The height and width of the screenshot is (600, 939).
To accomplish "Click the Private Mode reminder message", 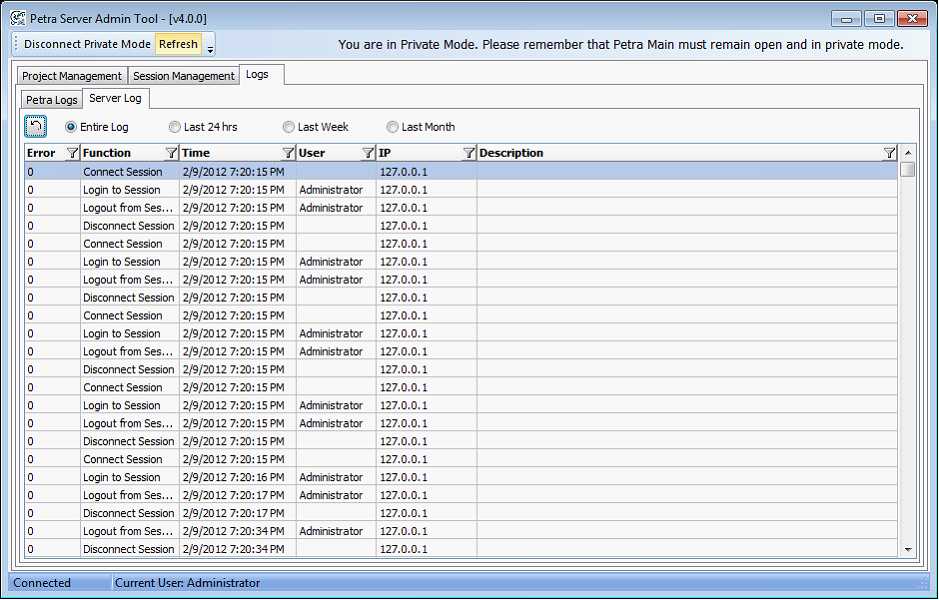I will (621, 45).
